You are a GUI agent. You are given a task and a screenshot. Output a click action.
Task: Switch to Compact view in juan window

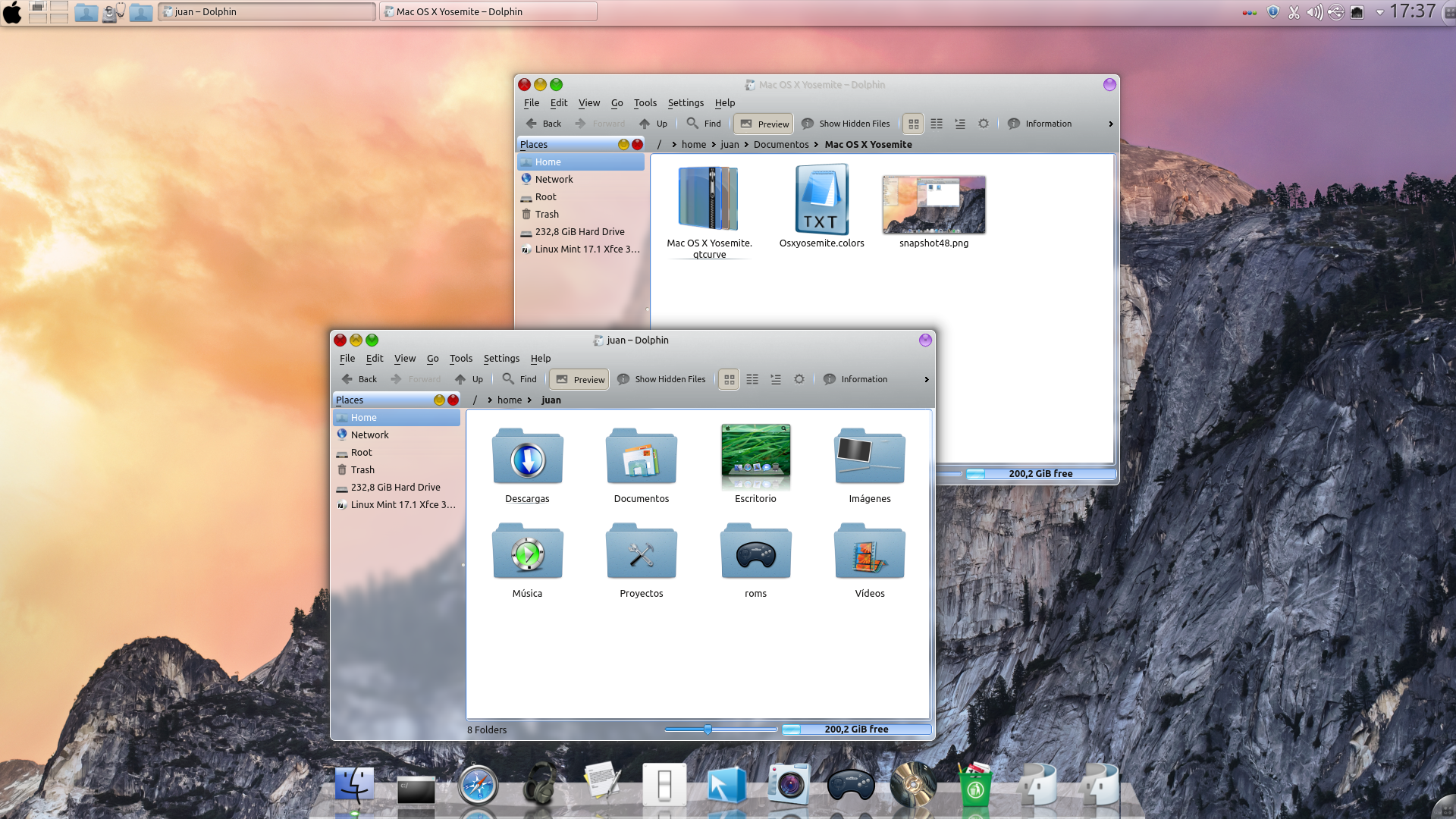point(752,379)
